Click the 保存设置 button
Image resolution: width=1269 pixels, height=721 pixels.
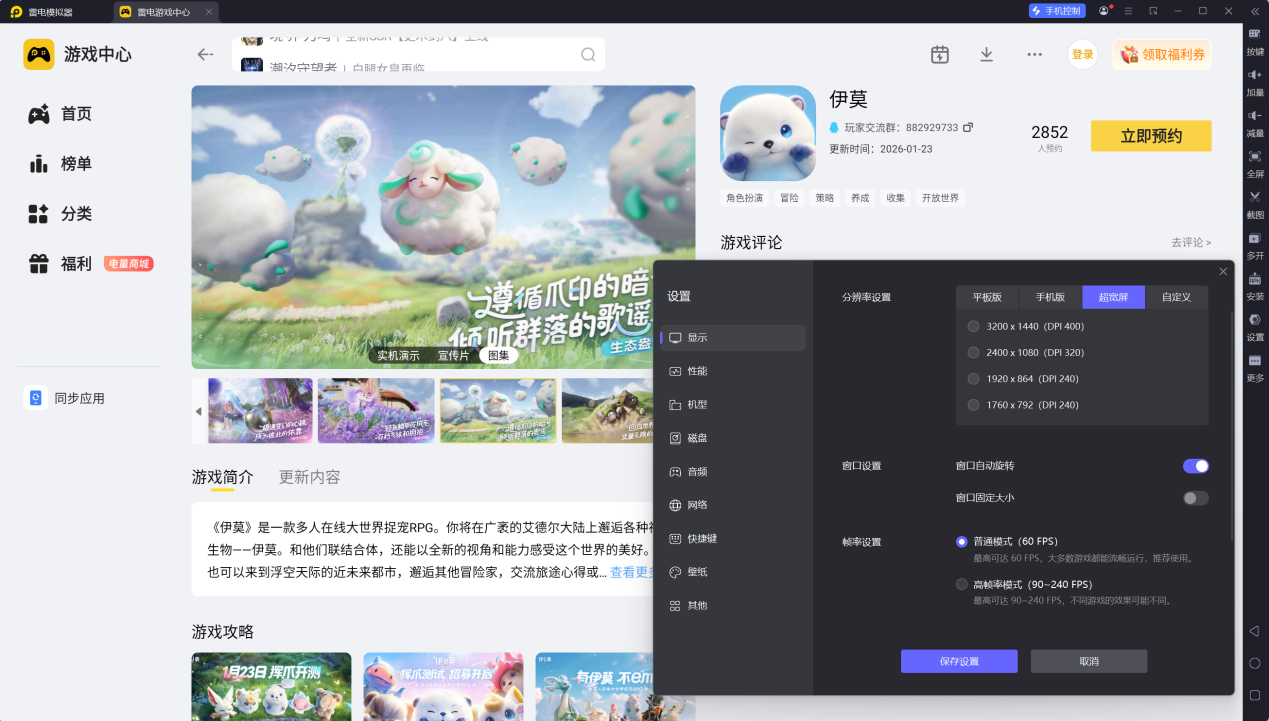[959, 661]
